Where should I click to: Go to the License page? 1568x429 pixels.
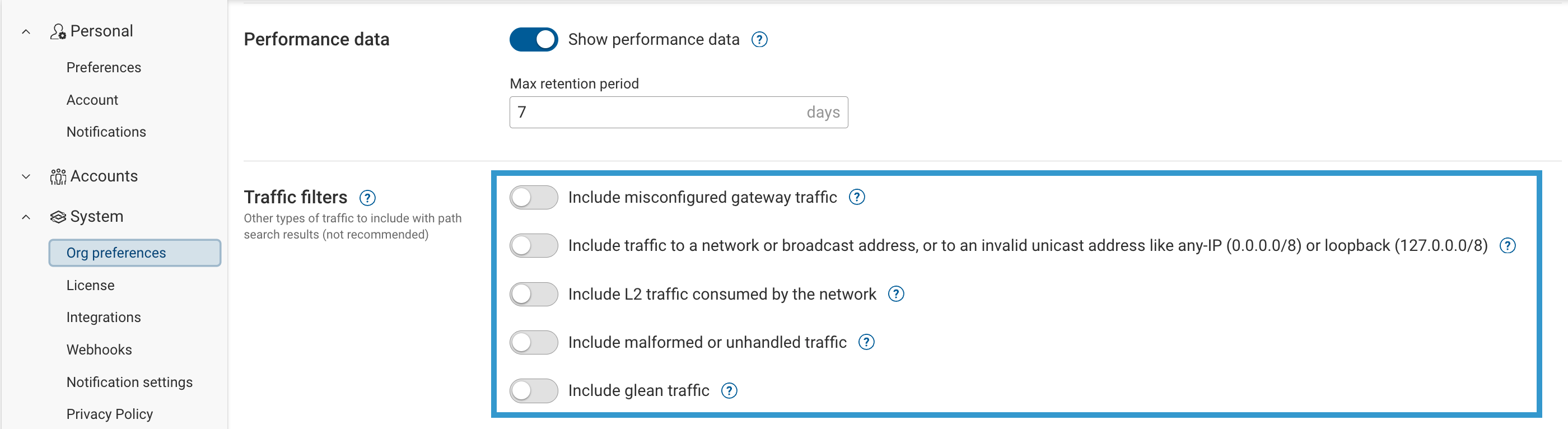coord(90,285)
